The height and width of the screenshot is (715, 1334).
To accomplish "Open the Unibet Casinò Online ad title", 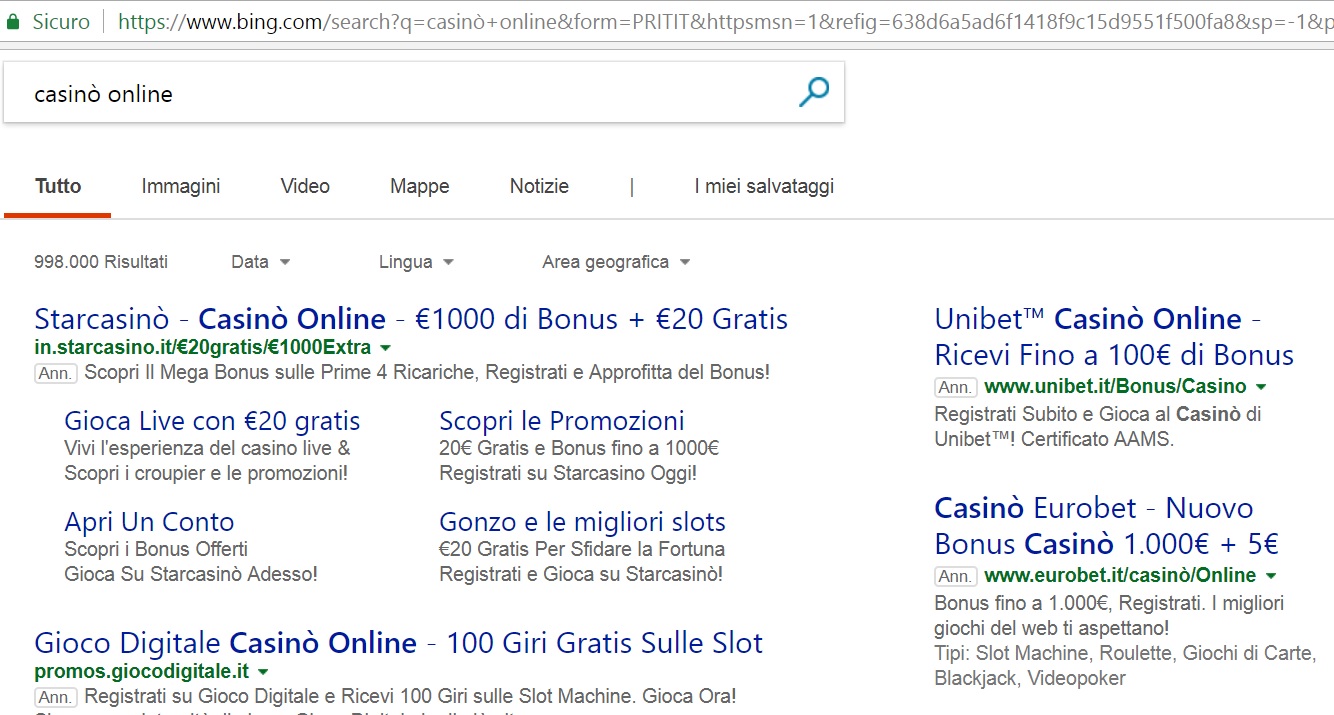I will click(x=1114, y=337).
